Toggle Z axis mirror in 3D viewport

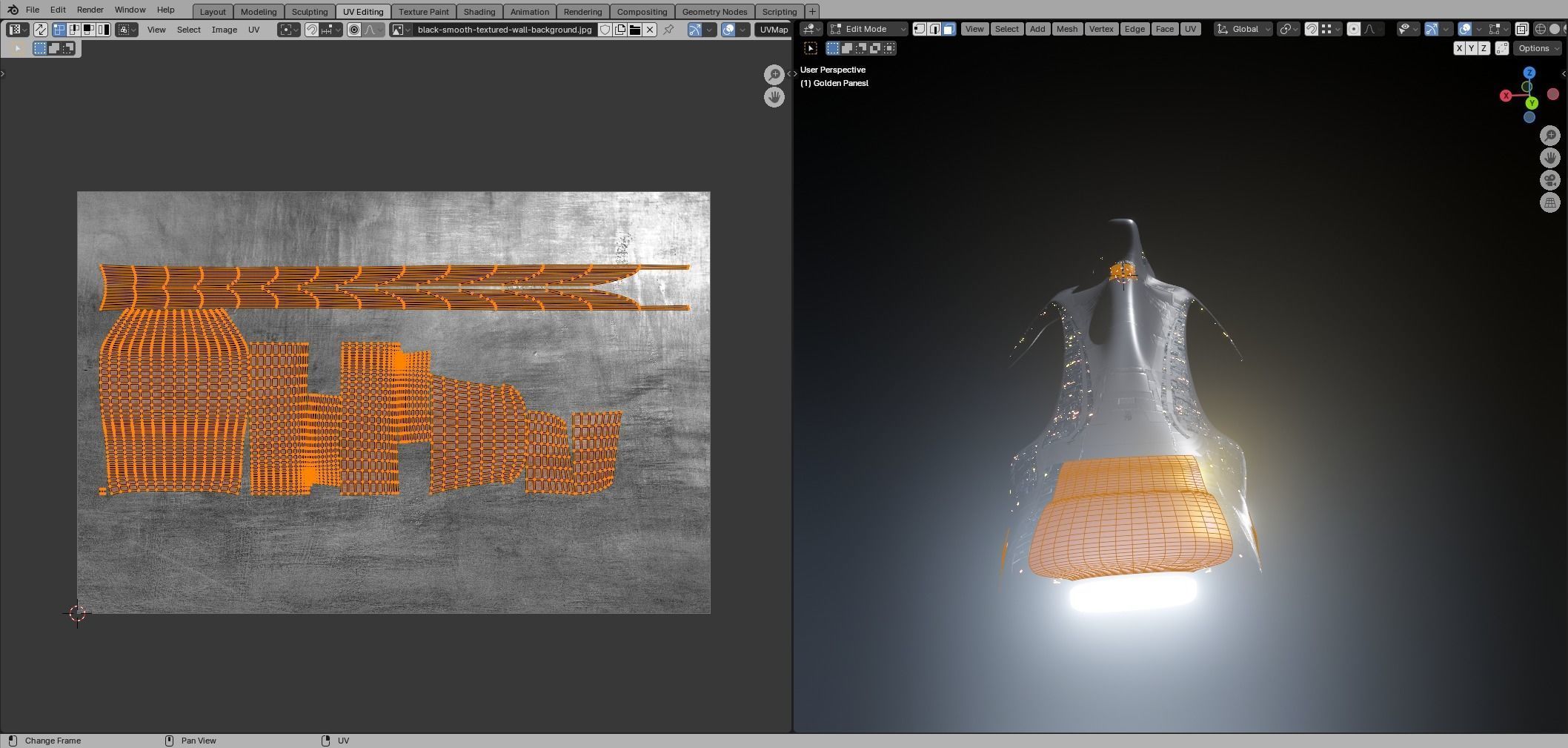(x=1484, y=48)
